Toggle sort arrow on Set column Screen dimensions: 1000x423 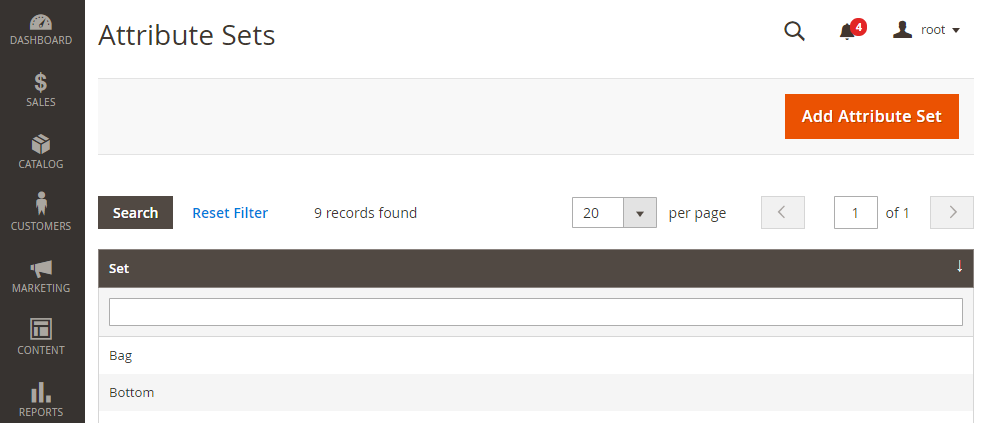[959, 267]
